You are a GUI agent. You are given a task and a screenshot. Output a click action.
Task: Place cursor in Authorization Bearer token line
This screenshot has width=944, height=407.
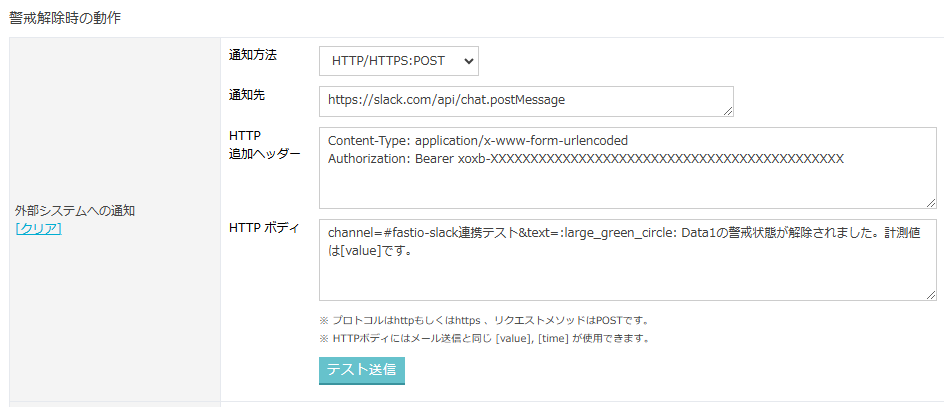(x=586, y=159)
